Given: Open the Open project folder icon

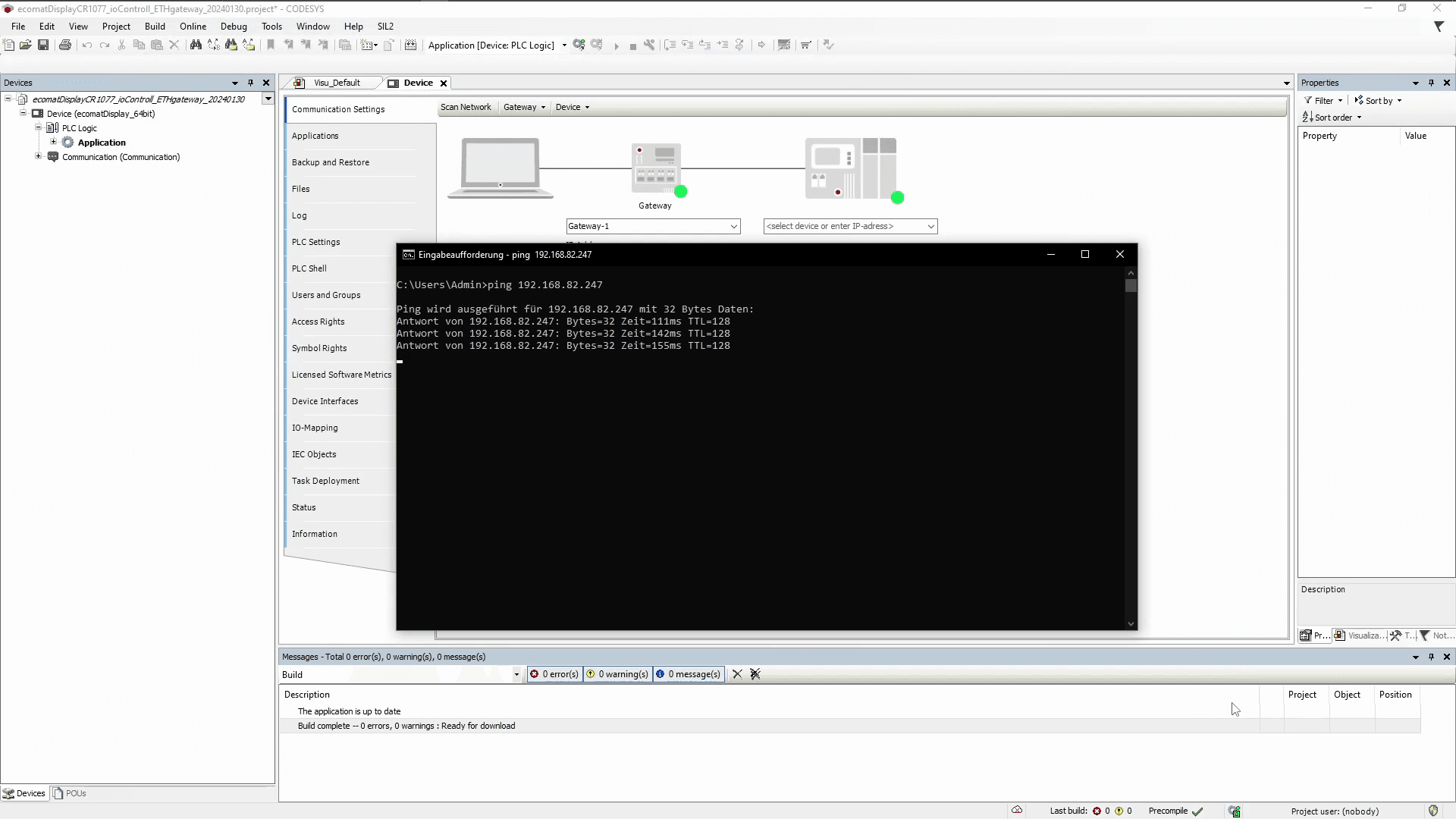Looking at the screenshot, I should point(26,45).
